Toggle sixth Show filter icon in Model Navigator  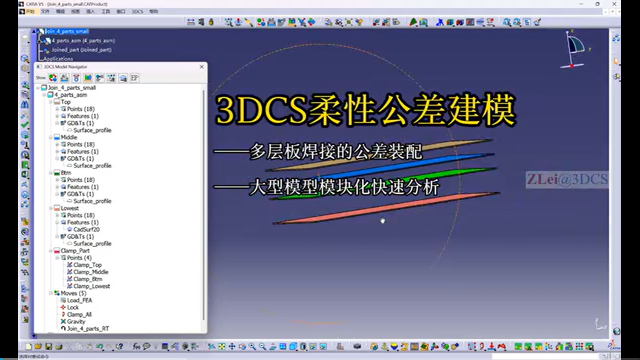[111, 78]
